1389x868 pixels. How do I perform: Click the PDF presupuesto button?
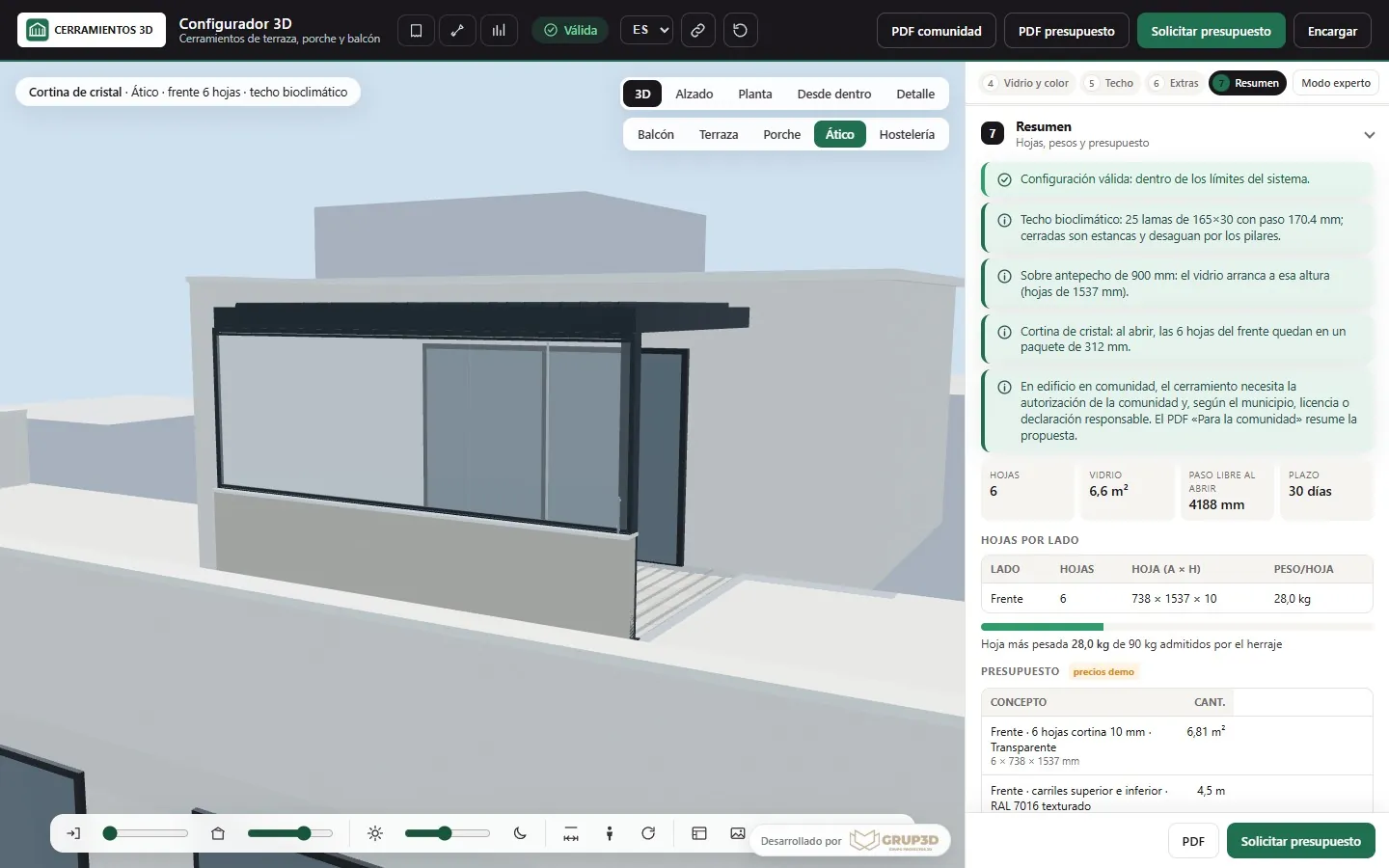(1066, 31)
